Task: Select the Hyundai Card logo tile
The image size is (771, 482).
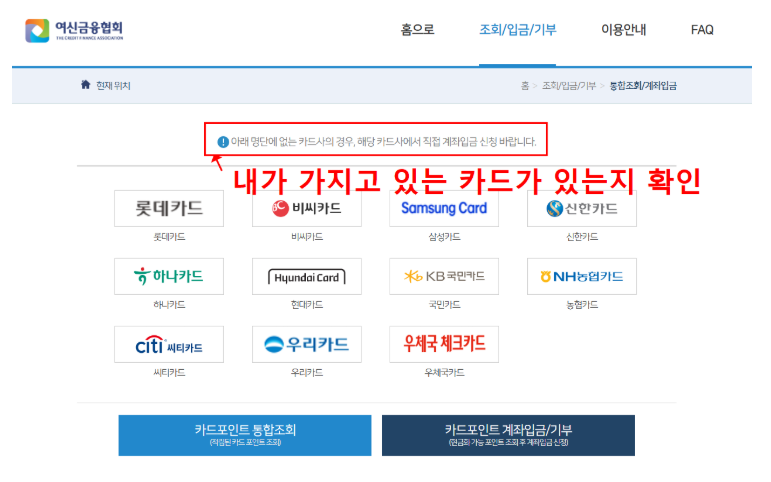Action: click(307, 276)
